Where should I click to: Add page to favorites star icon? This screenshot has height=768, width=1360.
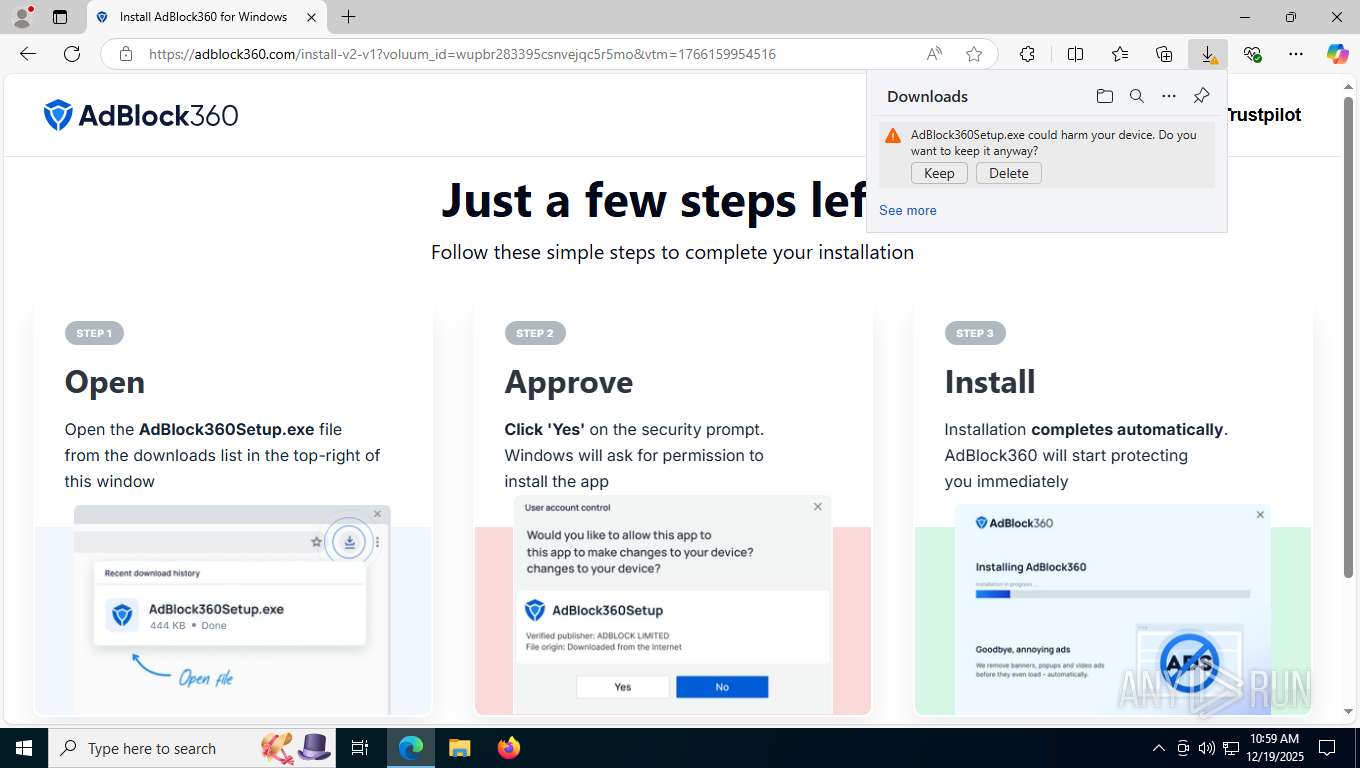(974, 54)
